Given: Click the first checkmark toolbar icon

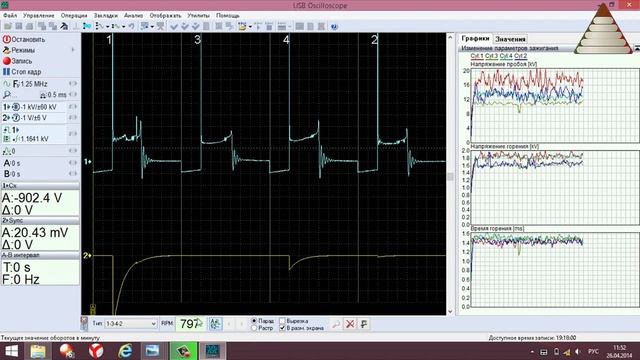Looking at the screenshot, I should coord(174,27).
